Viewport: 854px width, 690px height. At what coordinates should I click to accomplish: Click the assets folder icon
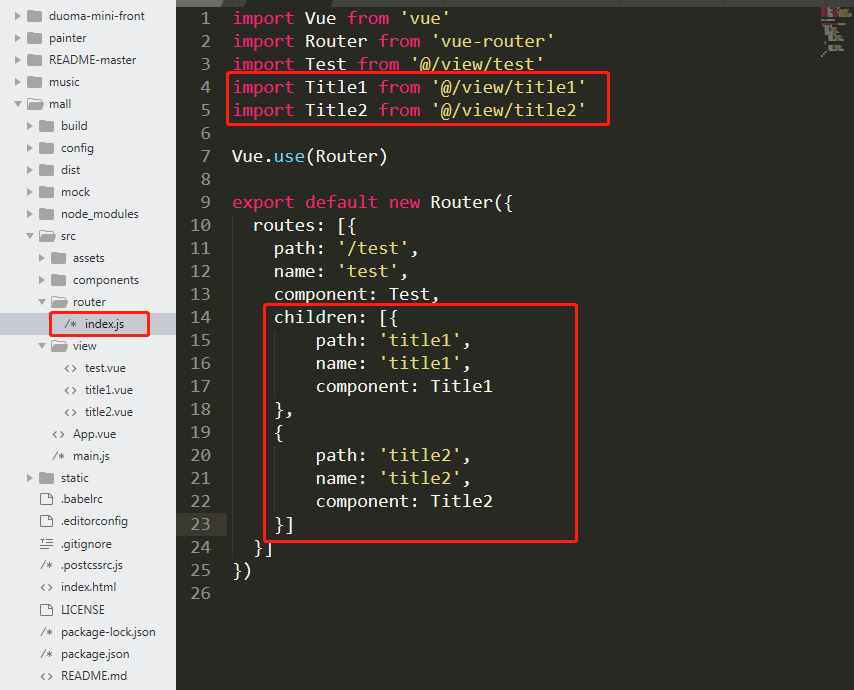(x=58, y=258)
